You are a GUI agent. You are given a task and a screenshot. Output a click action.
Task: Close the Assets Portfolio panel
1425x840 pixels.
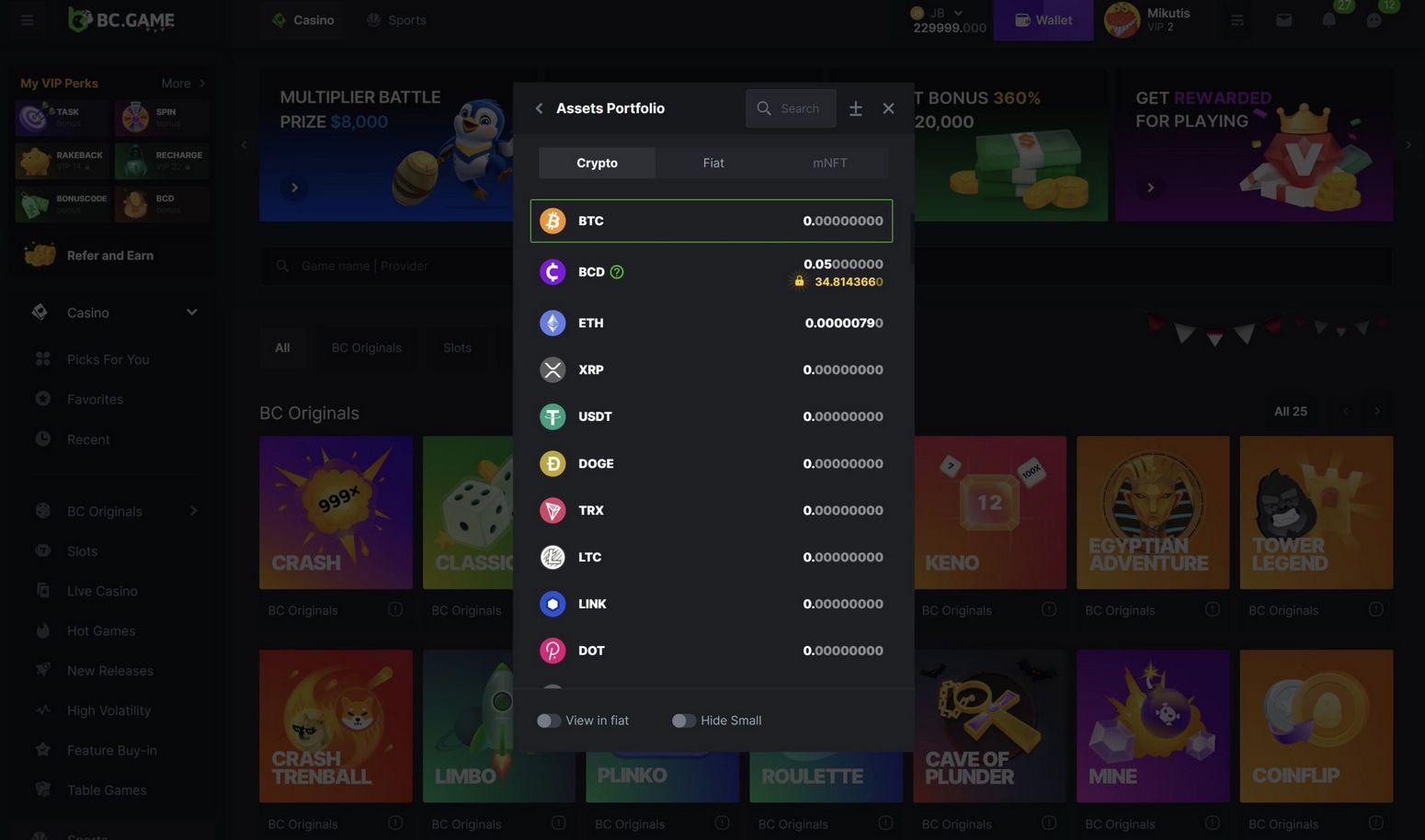coord(888,108)
